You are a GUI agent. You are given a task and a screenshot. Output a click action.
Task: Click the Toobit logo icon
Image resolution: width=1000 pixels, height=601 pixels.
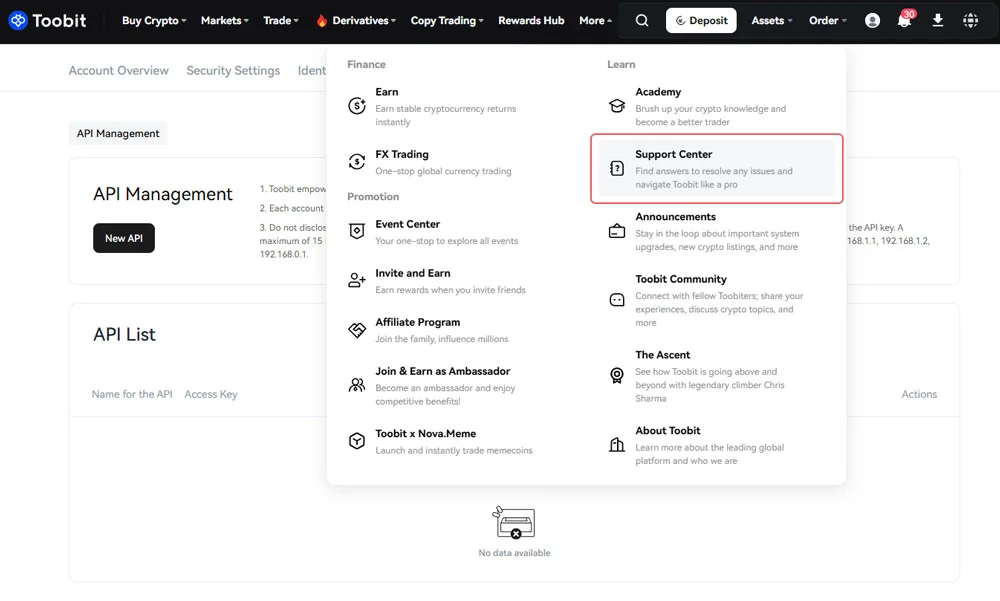coord(18,20)
